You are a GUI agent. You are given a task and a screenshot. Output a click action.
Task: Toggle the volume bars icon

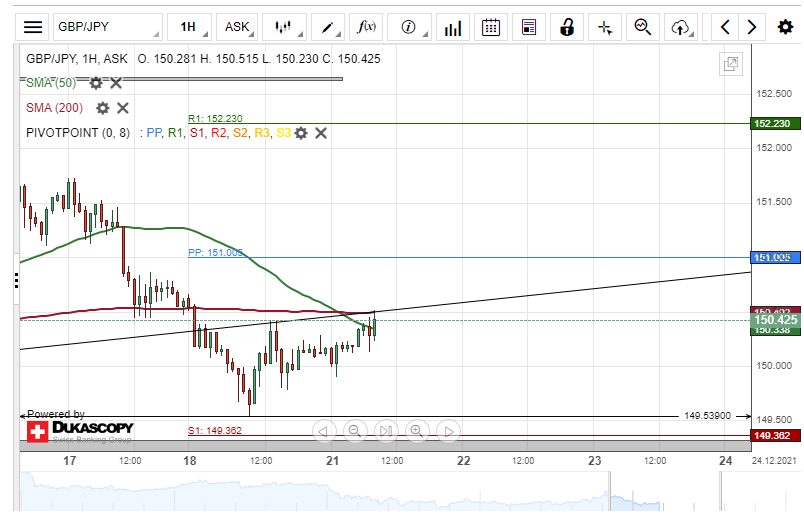(x=453, y=27)
